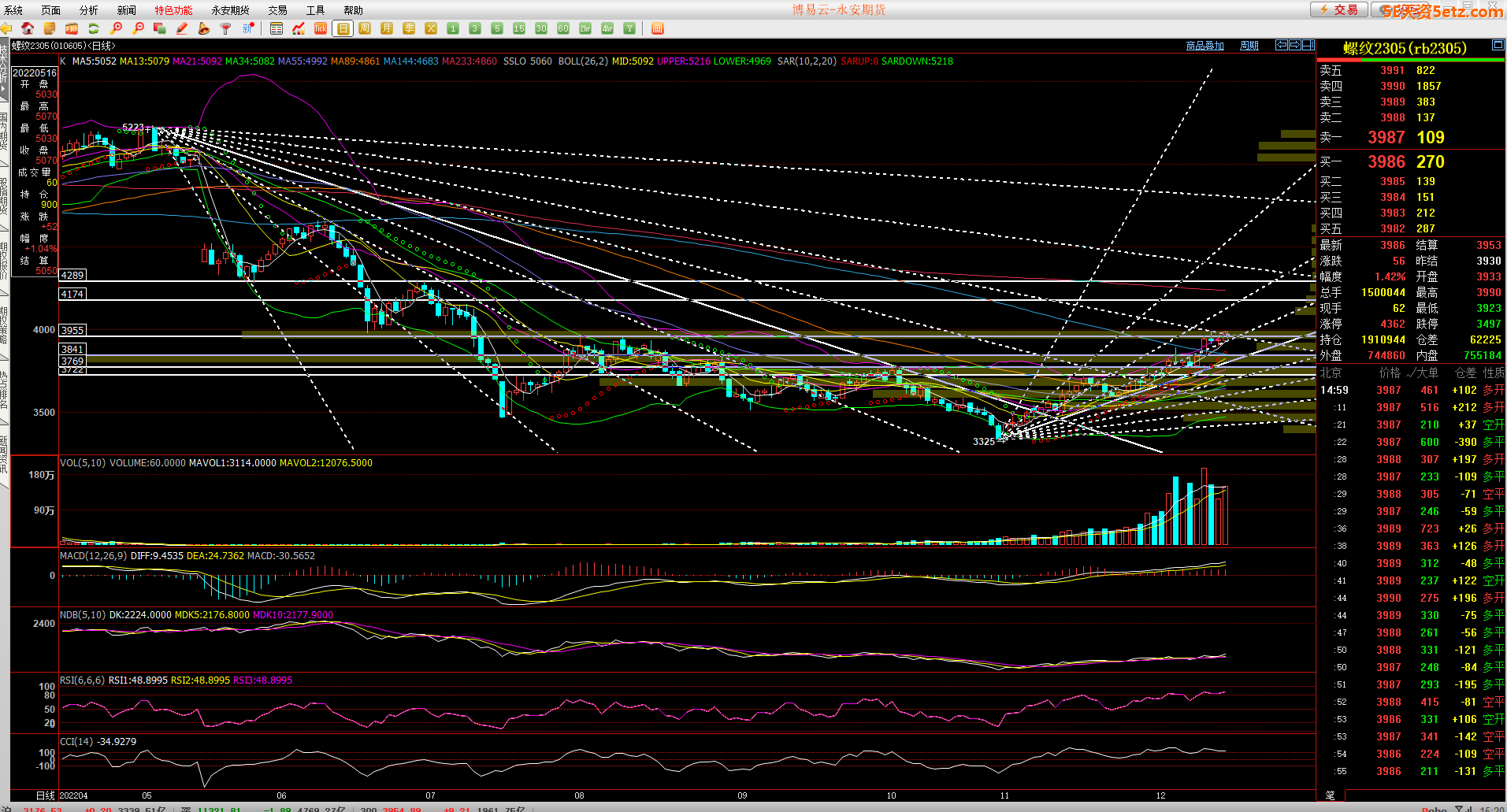Viewport: 1507px width, 812px height.
Task: Open the 帮助 menu
Action: (354, 10)
